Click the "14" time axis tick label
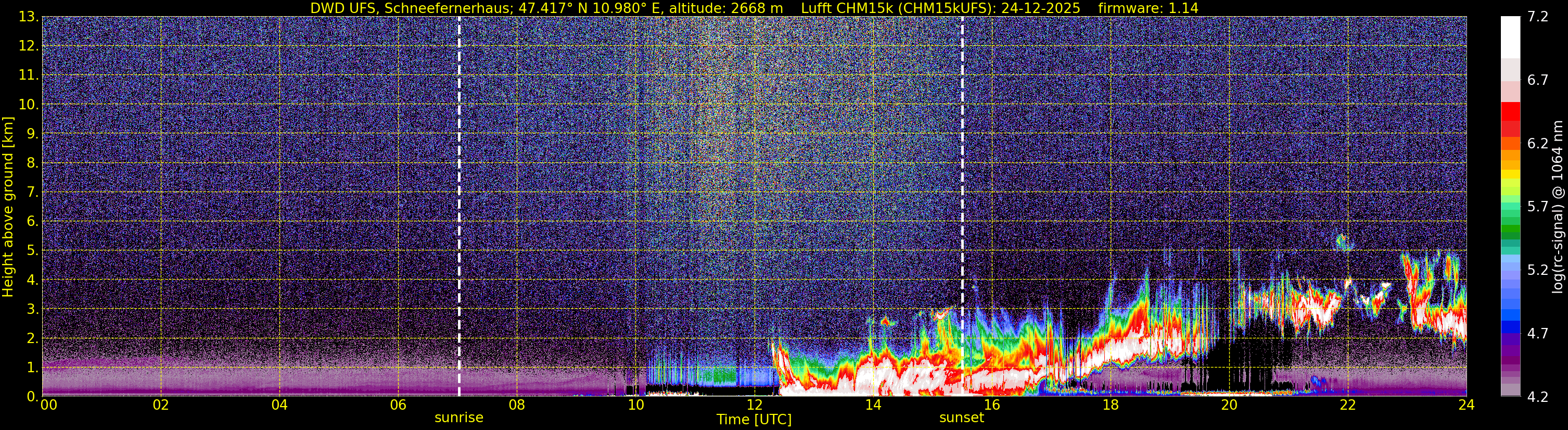Image resolution: width=1568 pixels, height=430 pixels. [873, 406]
